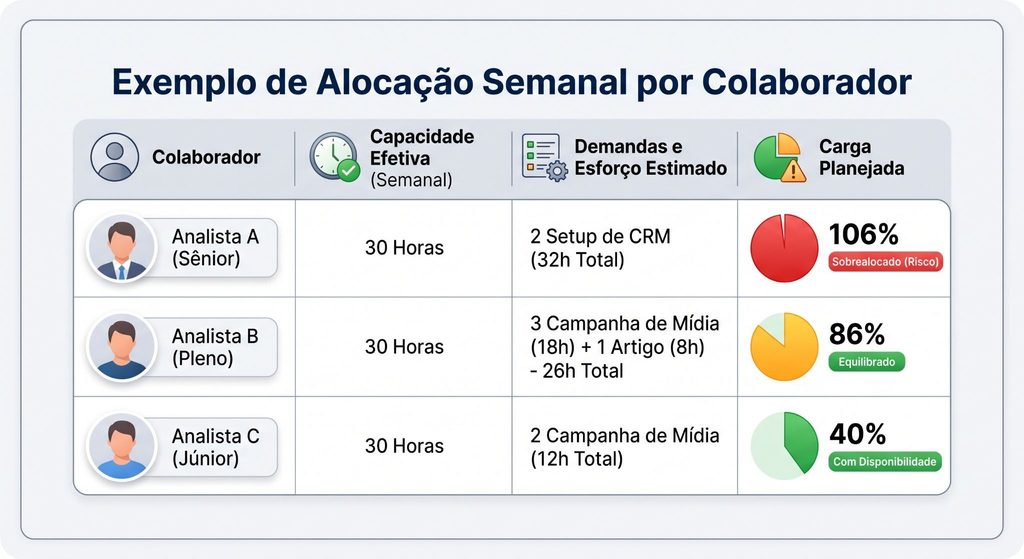Select the Capacidade Efetiva column header
Viewport: 1024px width, 559px height.
(404, 158)
